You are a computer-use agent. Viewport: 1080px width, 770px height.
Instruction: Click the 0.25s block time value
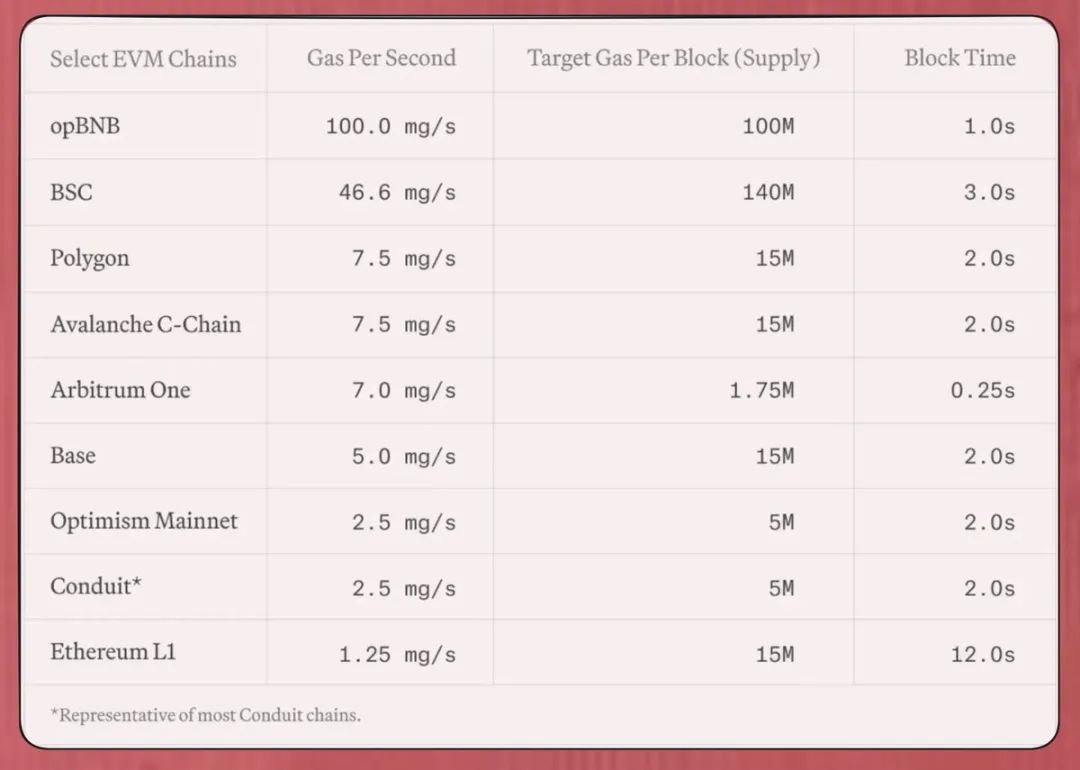pyautogui.click(x=982, y=391)
